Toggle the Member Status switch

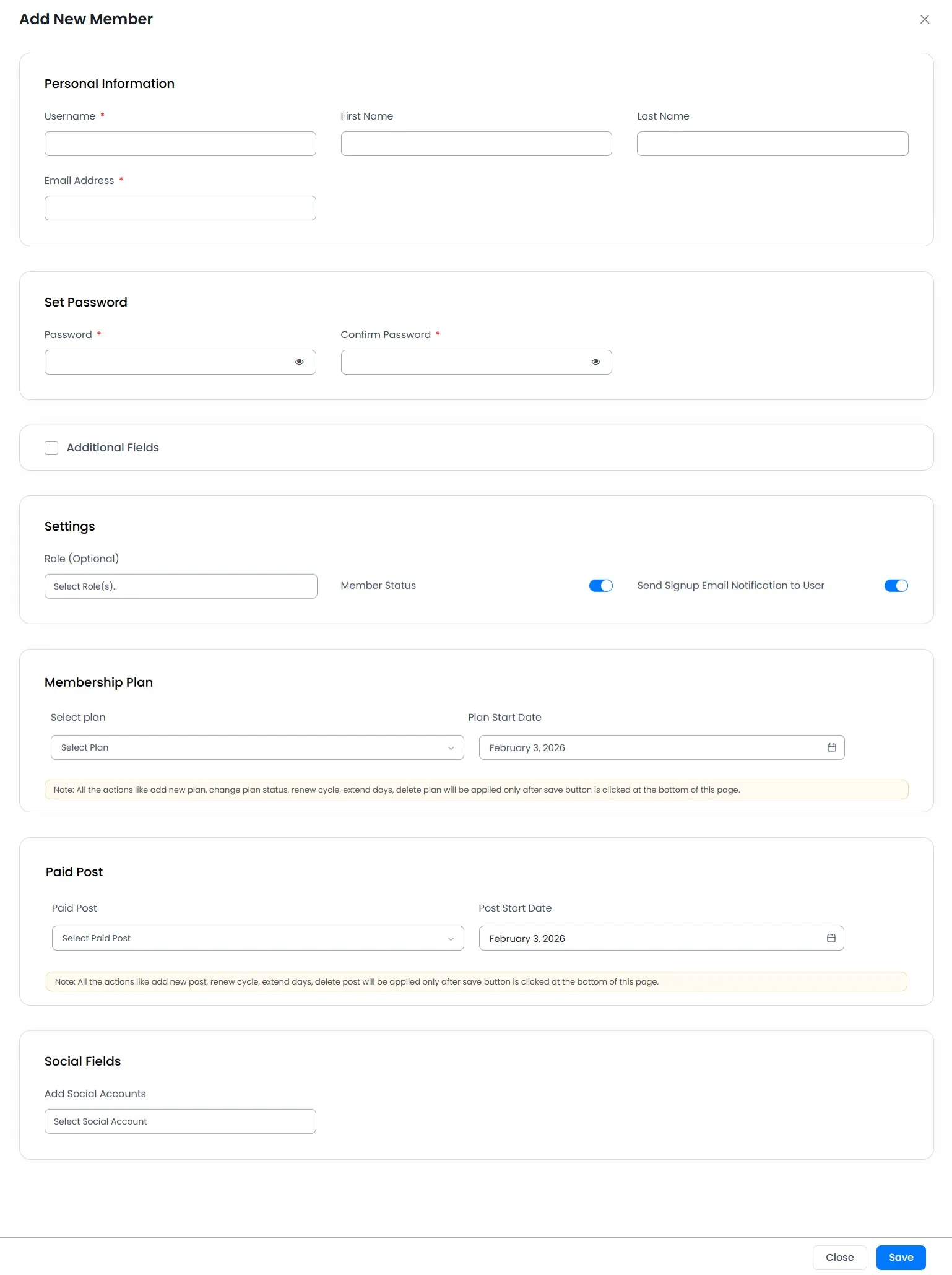tap(600, 586)
